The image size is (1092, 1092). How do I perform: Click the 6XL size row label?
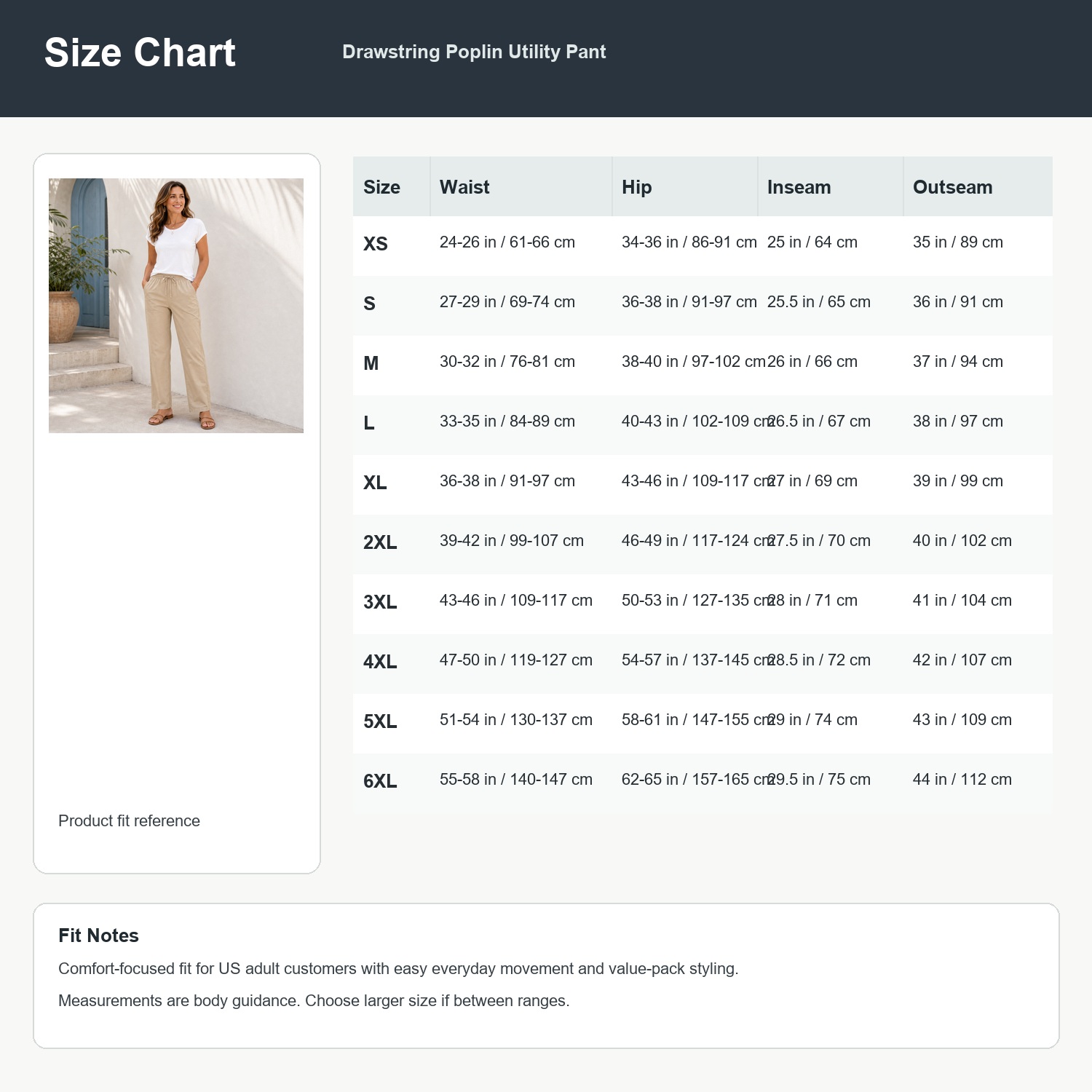[380, 781]
